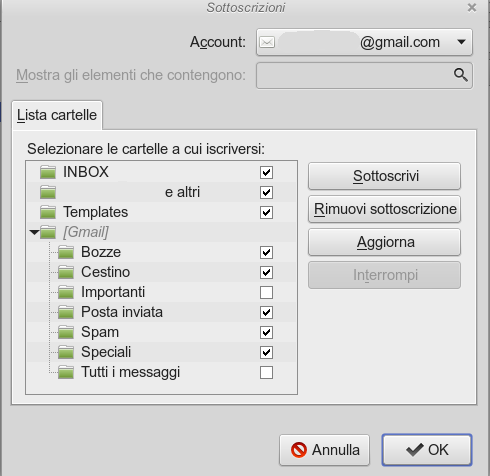Select the Posta inviata folder row
The image size is (490, 476).
(161, 312)
